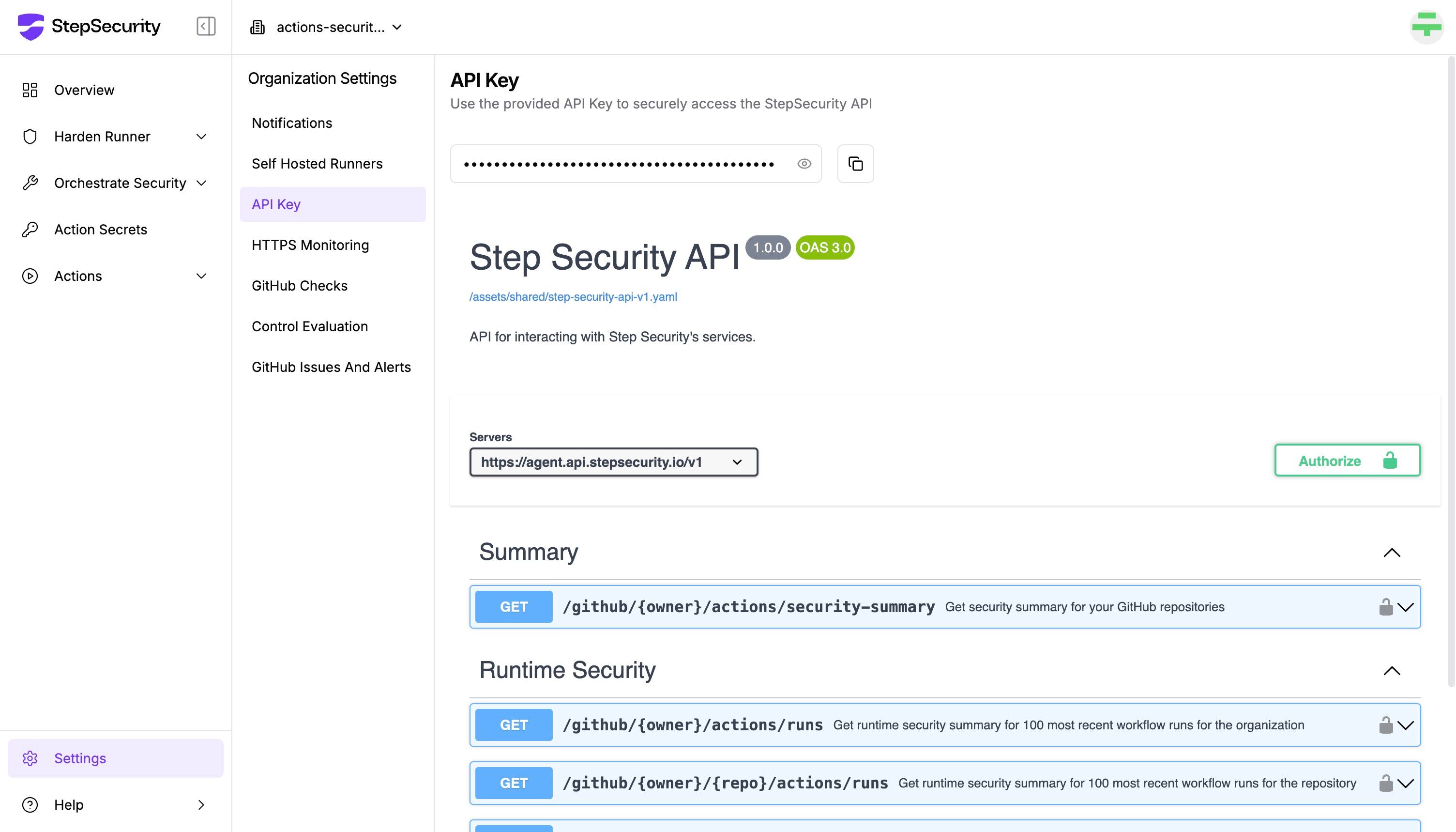Collapse the Runtime Security section

pyautogui.click(x=1392, y=671)
